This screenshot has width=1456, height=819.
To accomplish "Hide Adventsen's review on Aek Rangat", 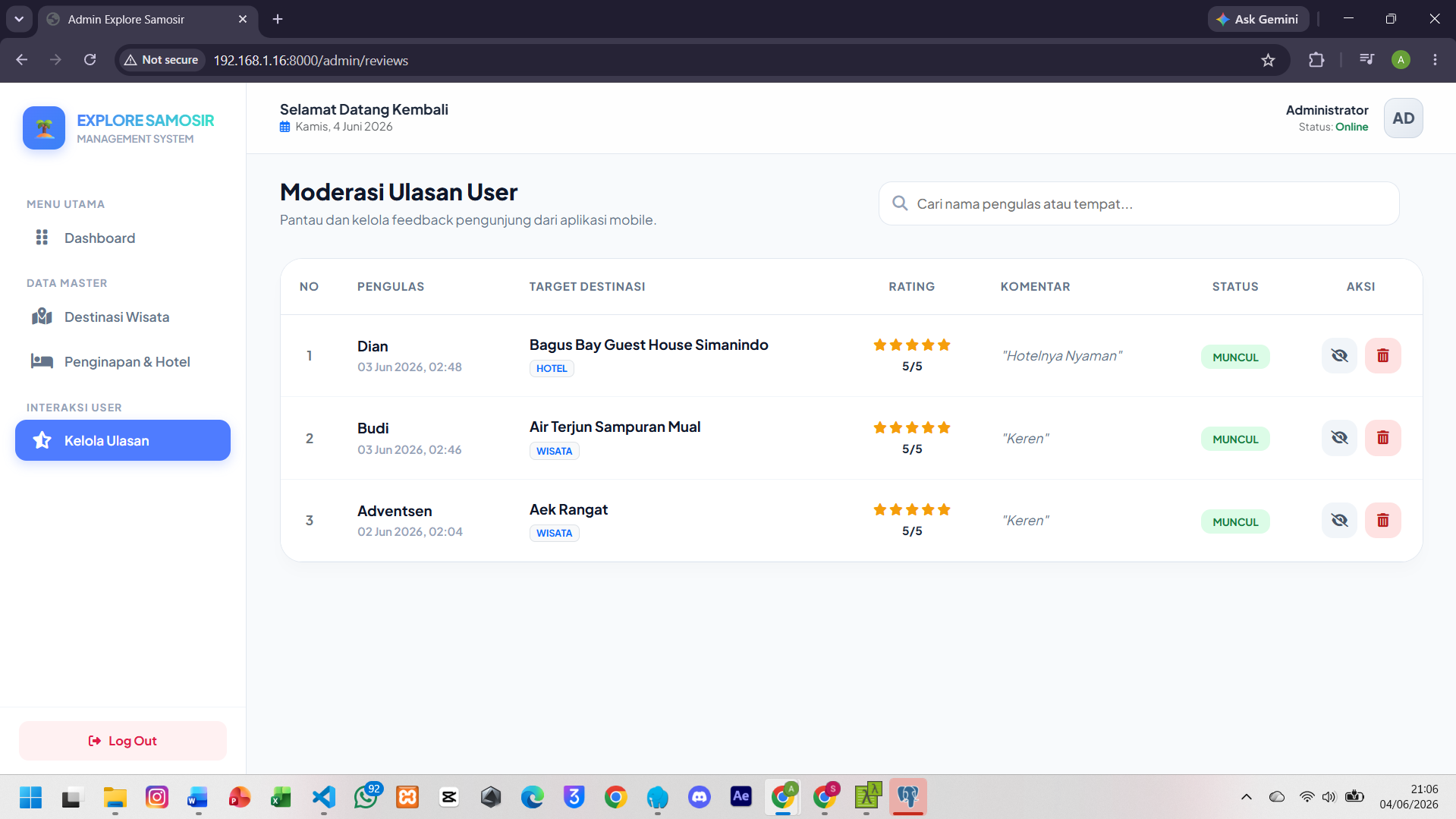I will tap(1339, 520).
